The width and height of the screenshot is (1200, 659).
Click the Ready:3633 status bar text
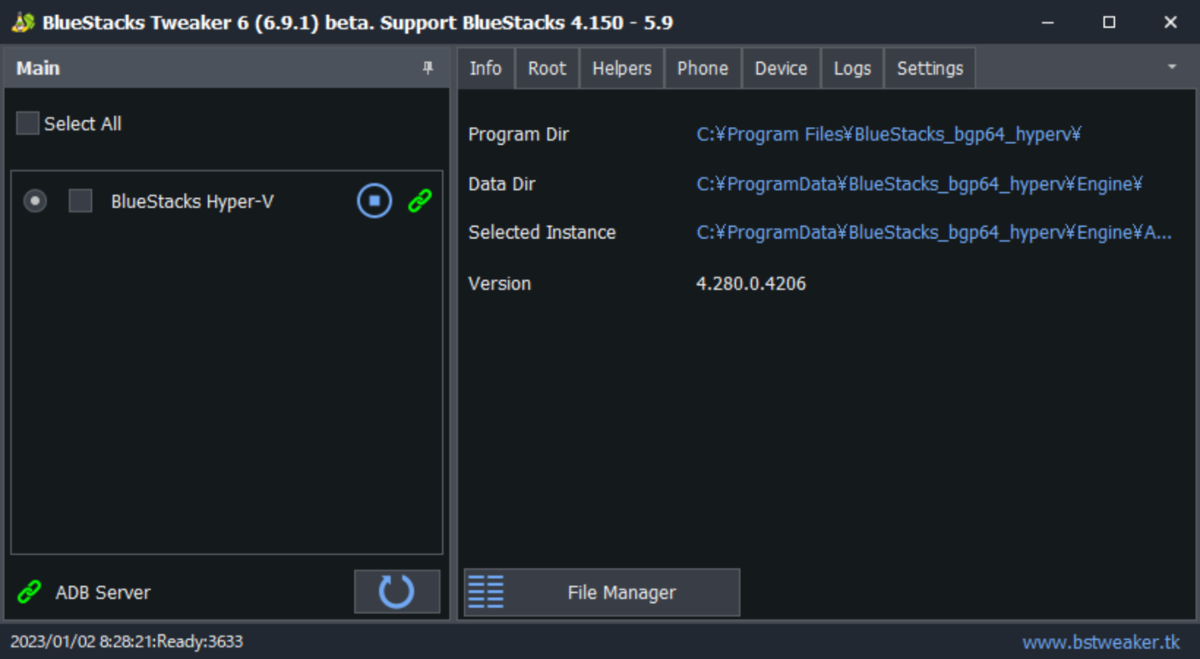pyautogui.click(x=198, y=641)
